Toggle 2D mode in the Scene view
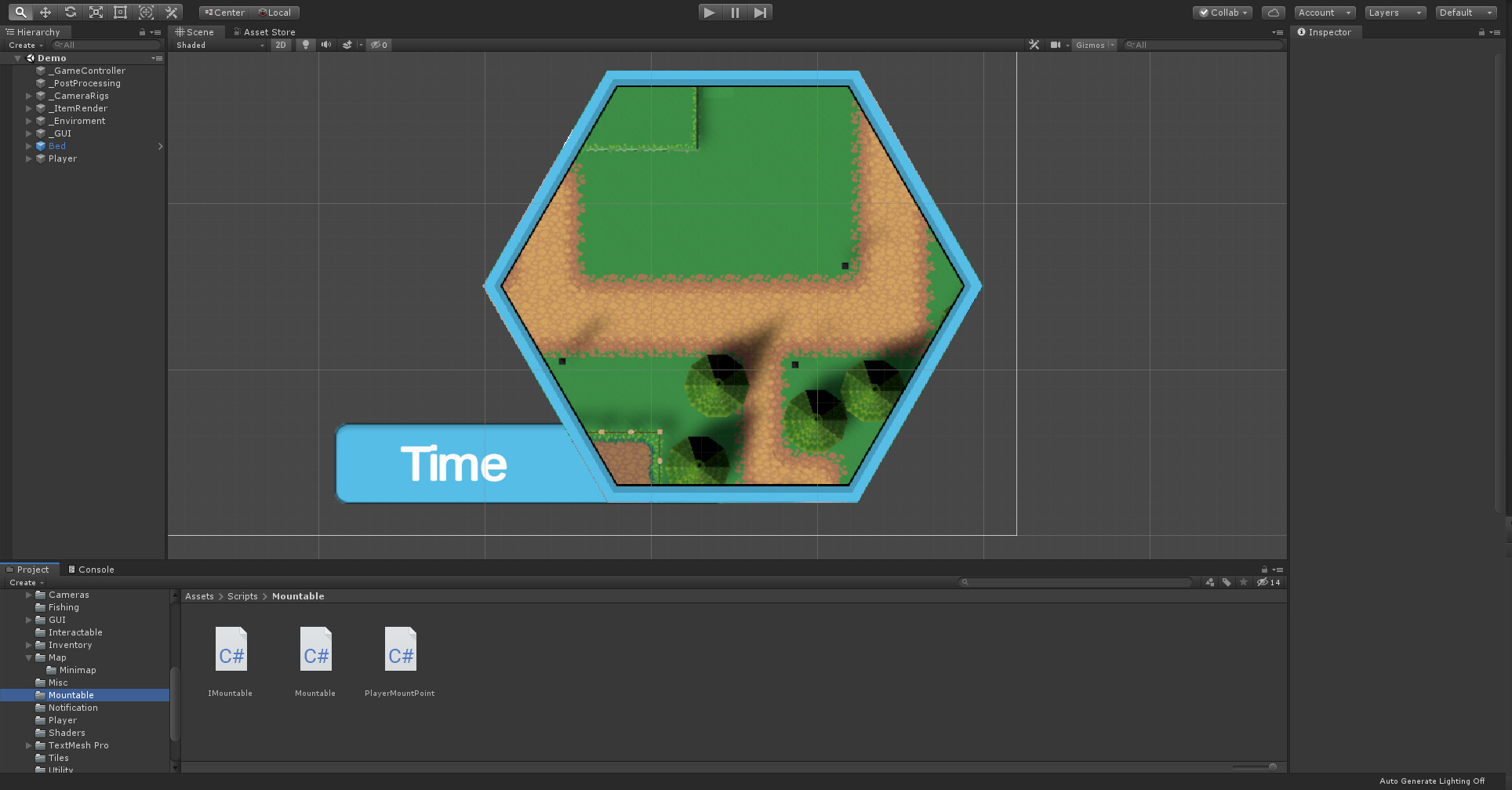This screenshot has height=790, width=1512. point(281,45)
